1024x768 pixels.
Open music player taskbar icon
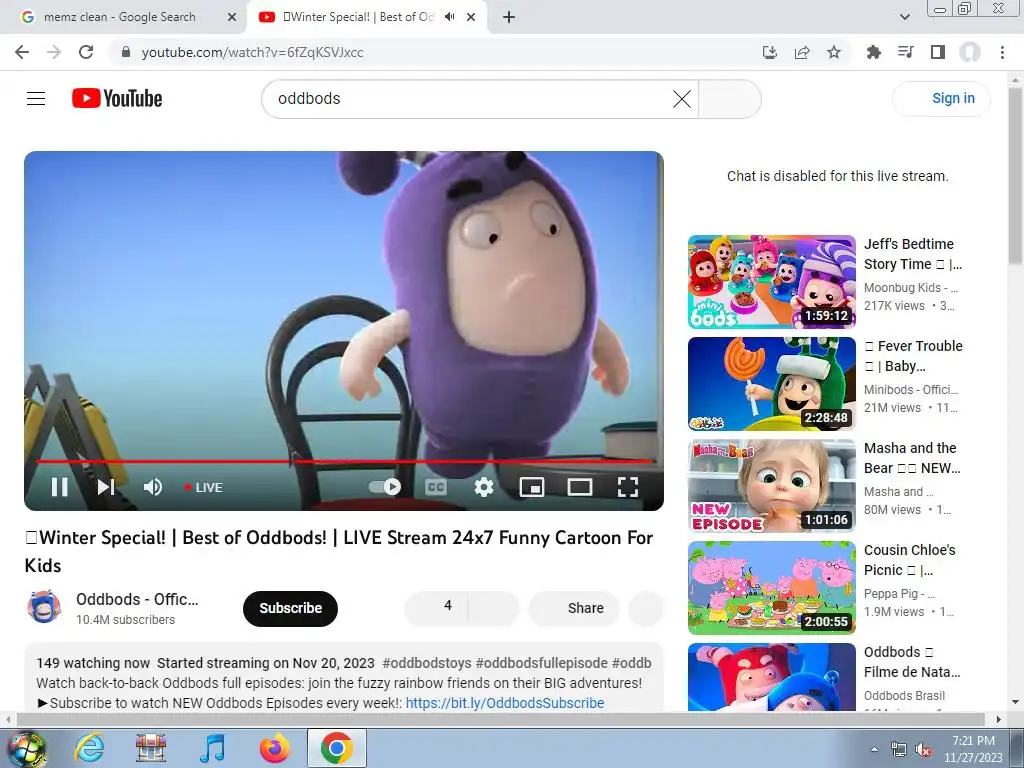click(212, 748)
